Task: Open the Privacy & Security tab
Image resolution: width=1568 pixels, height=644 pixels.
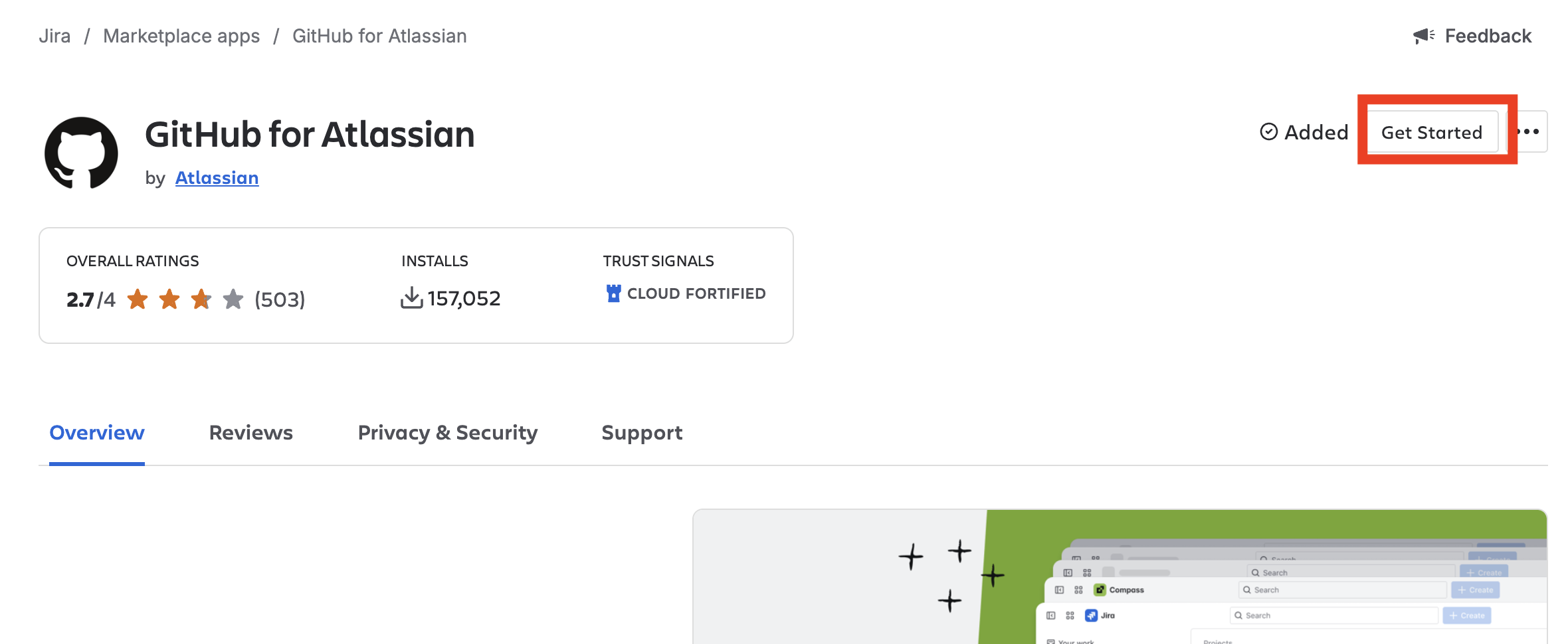Action: [x=448, y=433]
